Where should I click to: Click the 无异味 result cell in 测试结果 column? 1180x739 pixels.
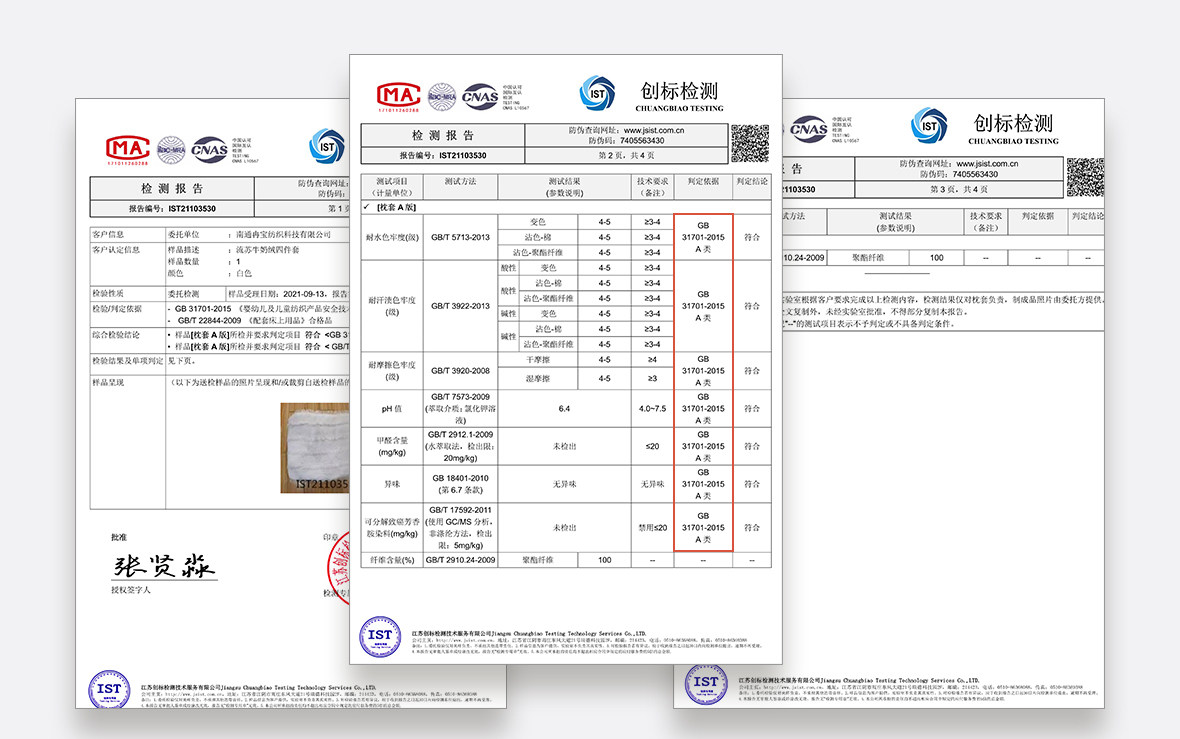click(564, 484)
